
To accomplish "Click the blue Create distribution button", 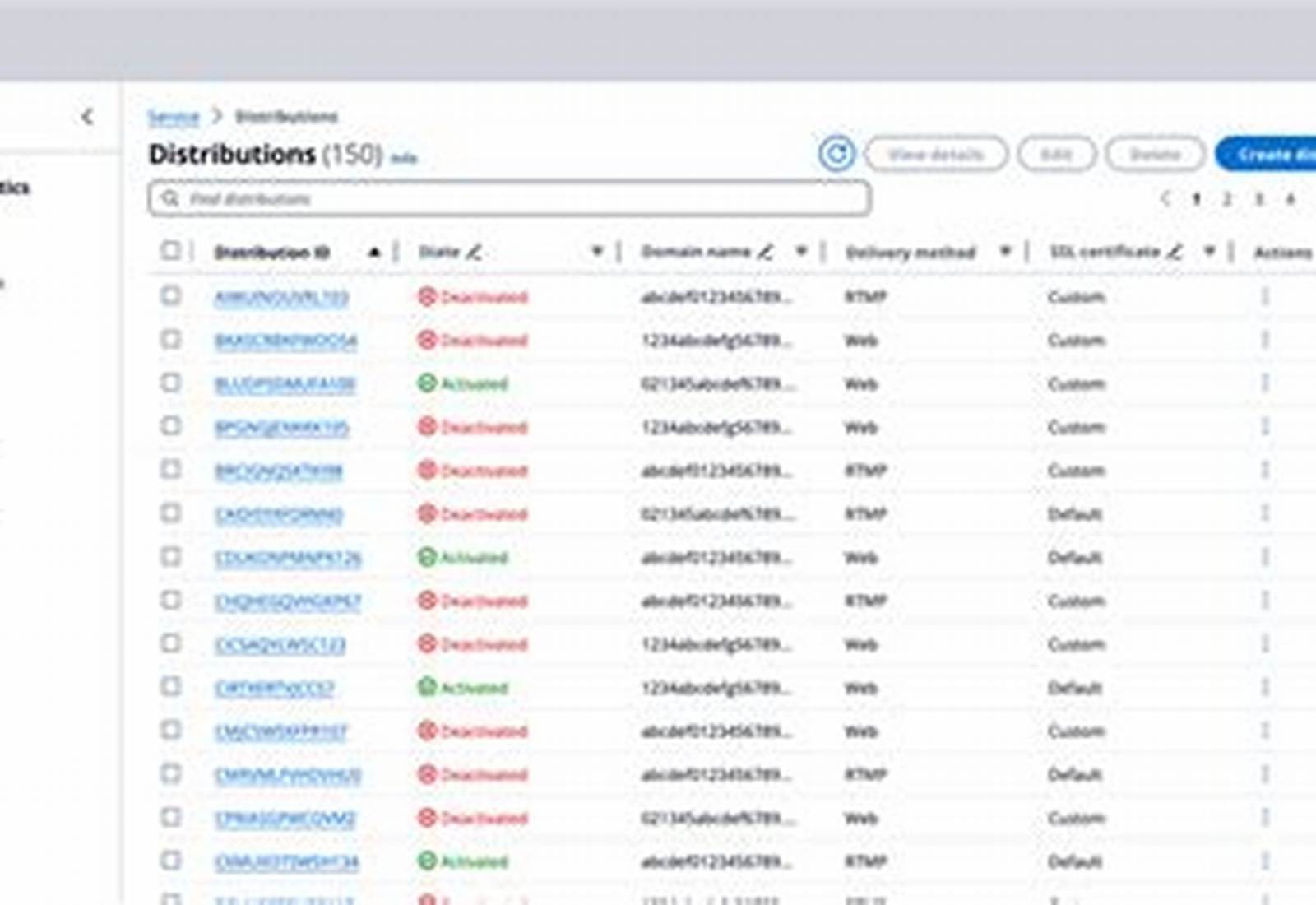I will click(x=1267, y=154).
